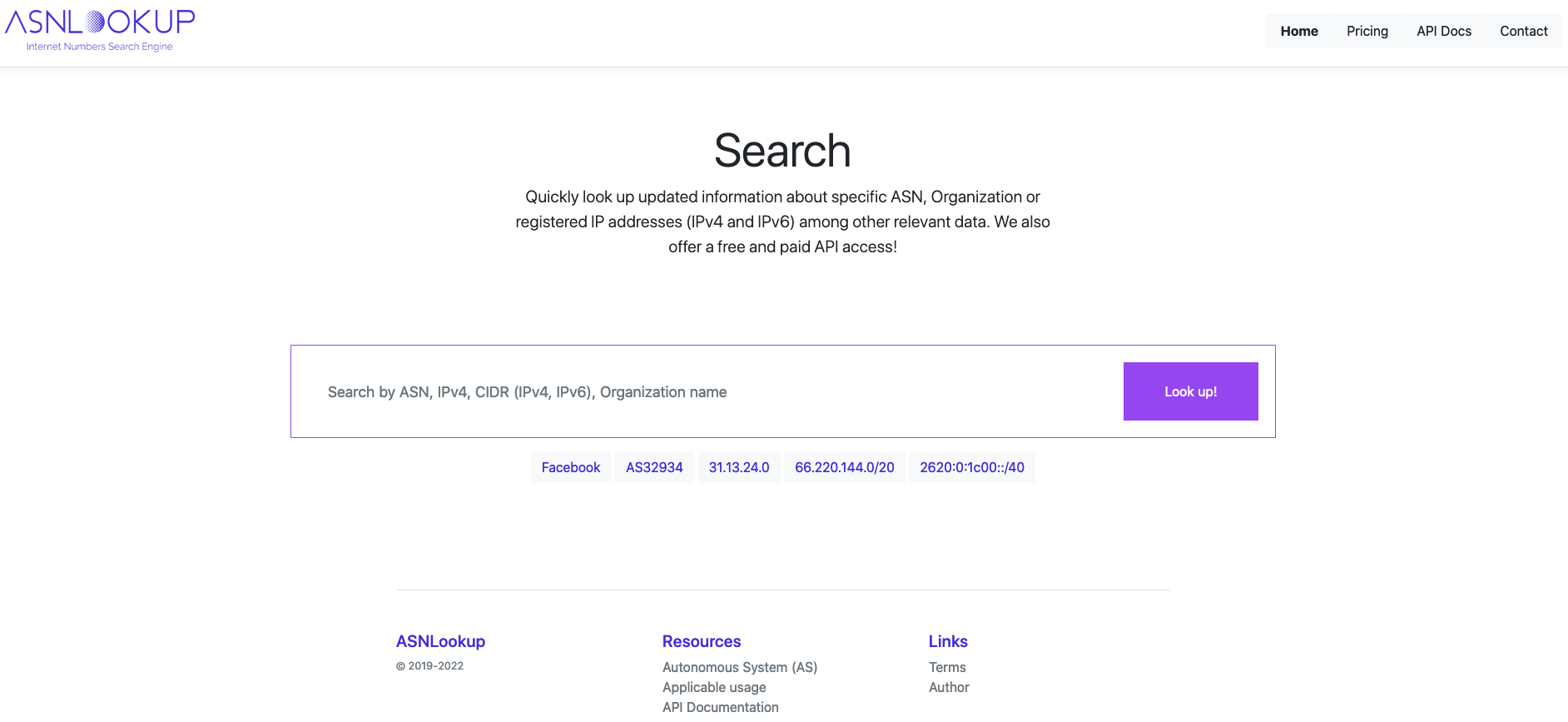Open the Author link
The height and width of the screenshot is (722, 1568).
(x=948, y=687)
